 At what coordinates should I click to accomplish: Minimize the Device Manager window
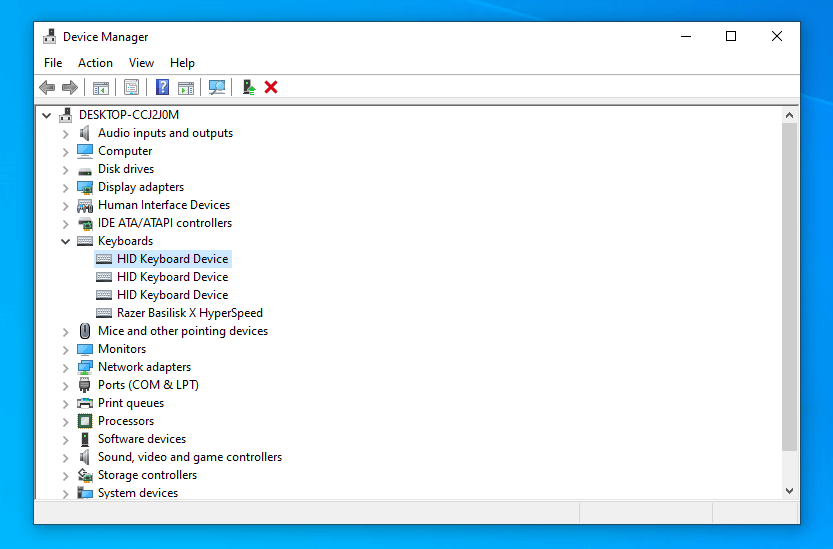[x=686, y=36]
